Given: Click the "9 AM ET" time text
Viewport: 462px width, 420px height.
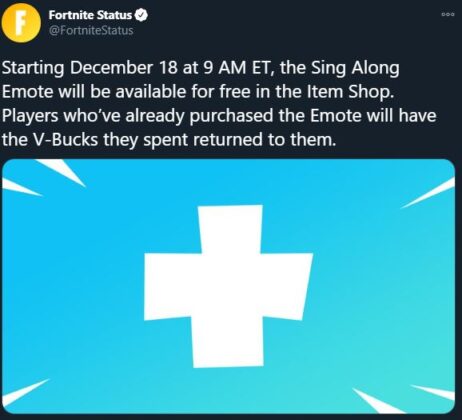Looking at the screenshot, I should tap(237, 68).
